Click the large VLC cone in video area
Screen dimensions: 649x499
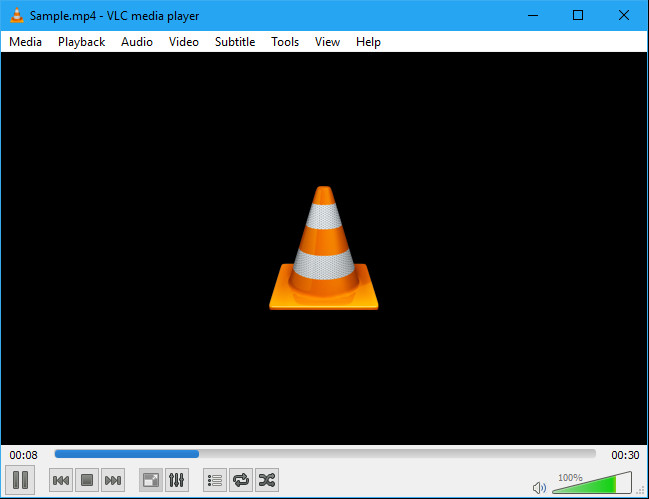pos(324,248)
